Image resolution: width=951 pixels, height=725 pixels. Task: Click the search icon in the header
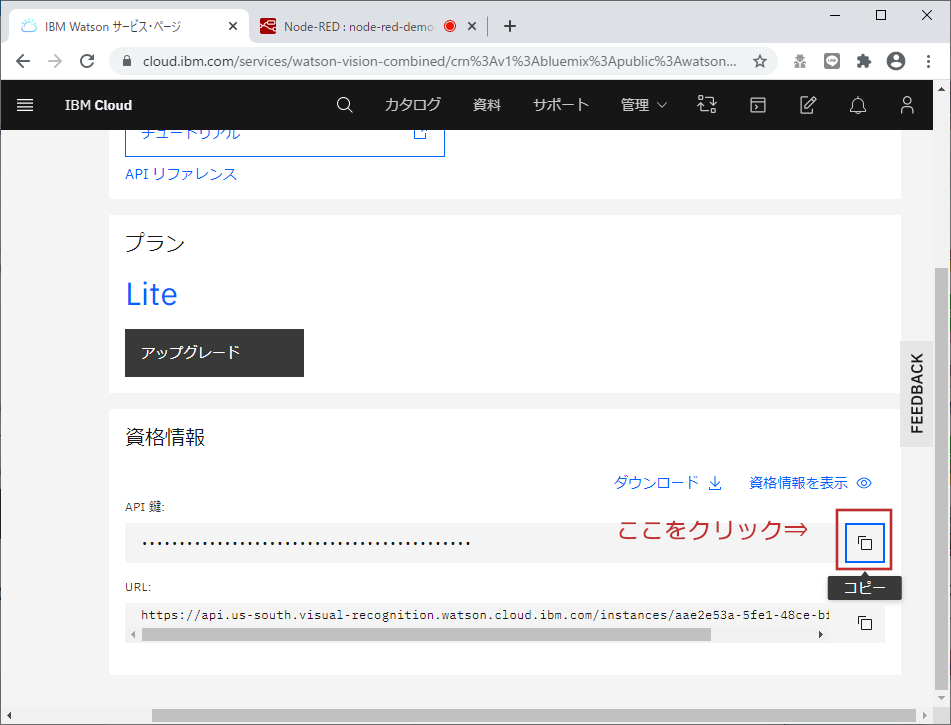coord(344,105)
